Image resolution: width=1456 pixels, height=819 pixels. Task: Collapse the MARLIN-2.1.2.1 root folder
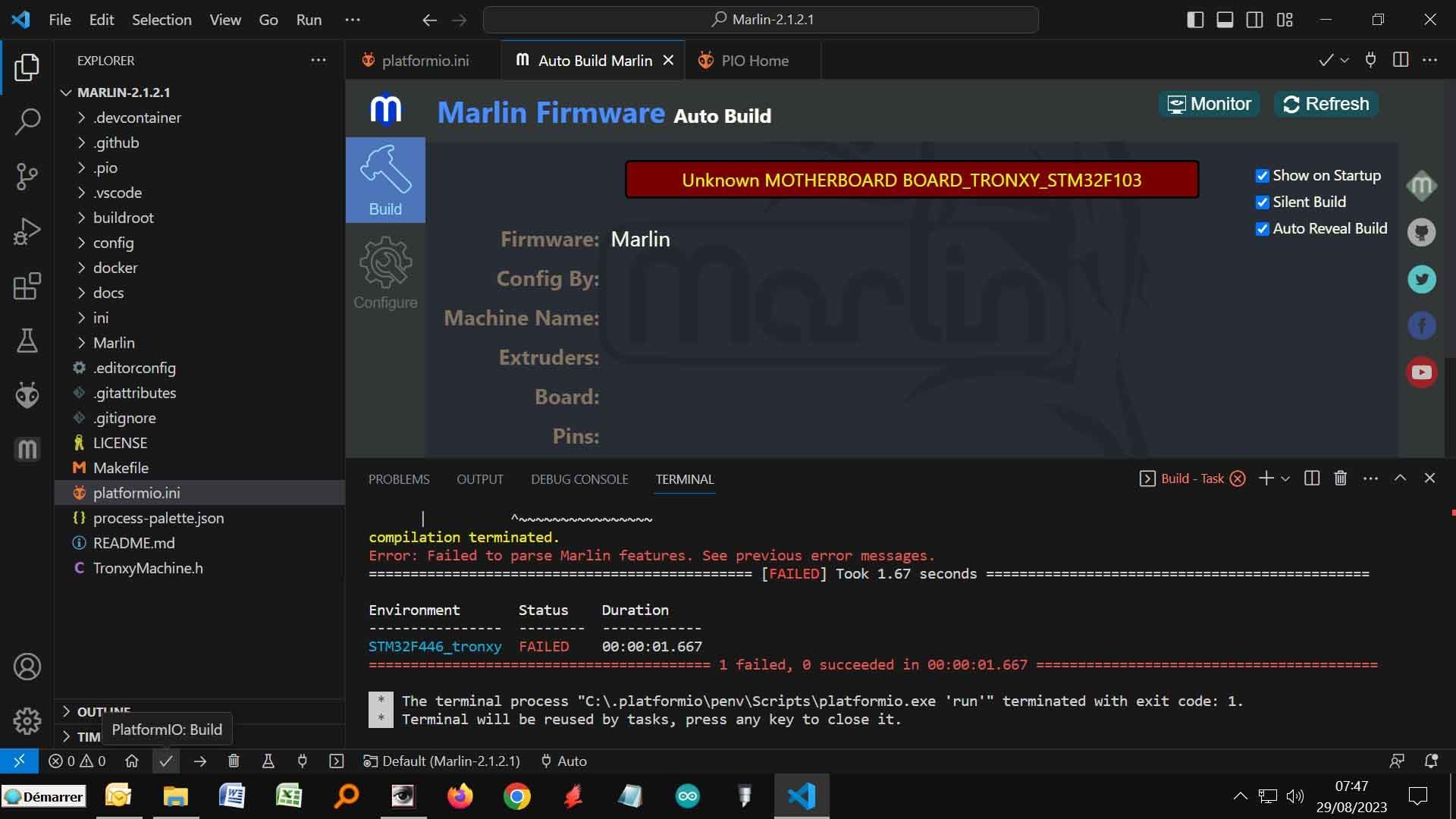199,93
